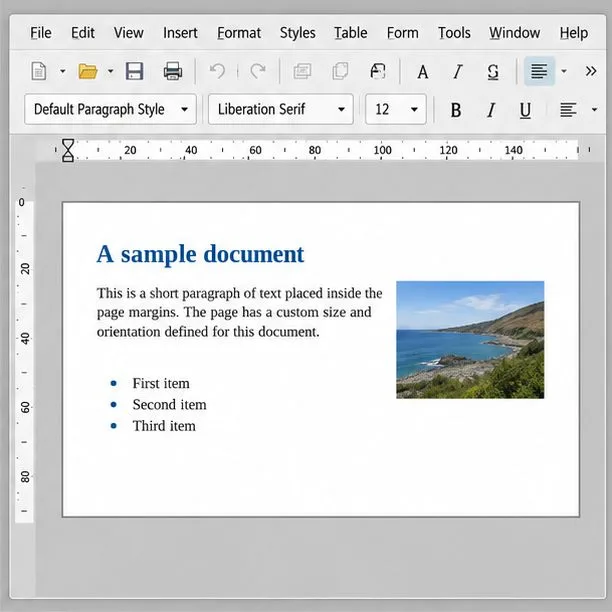Toggle the highlighted align left button
This screenshot has width=612, height=612.
pyautogui.click(x=539, y=71)
